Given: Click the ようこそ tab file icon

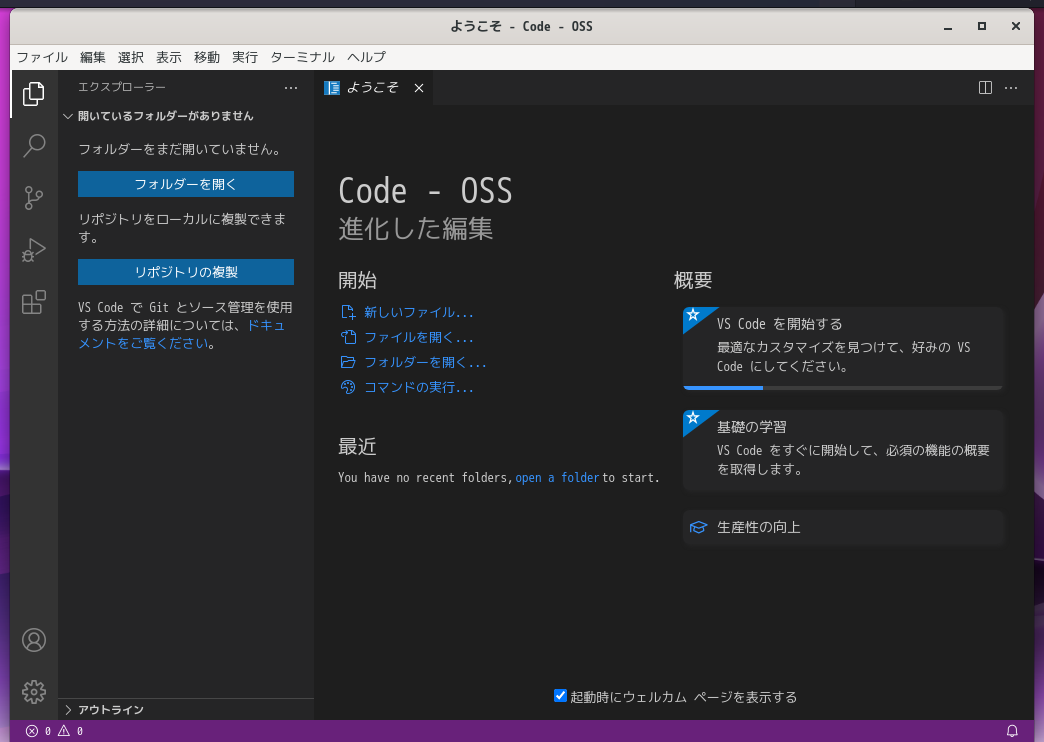Looking at the screenshot, I should coord(332,88).
